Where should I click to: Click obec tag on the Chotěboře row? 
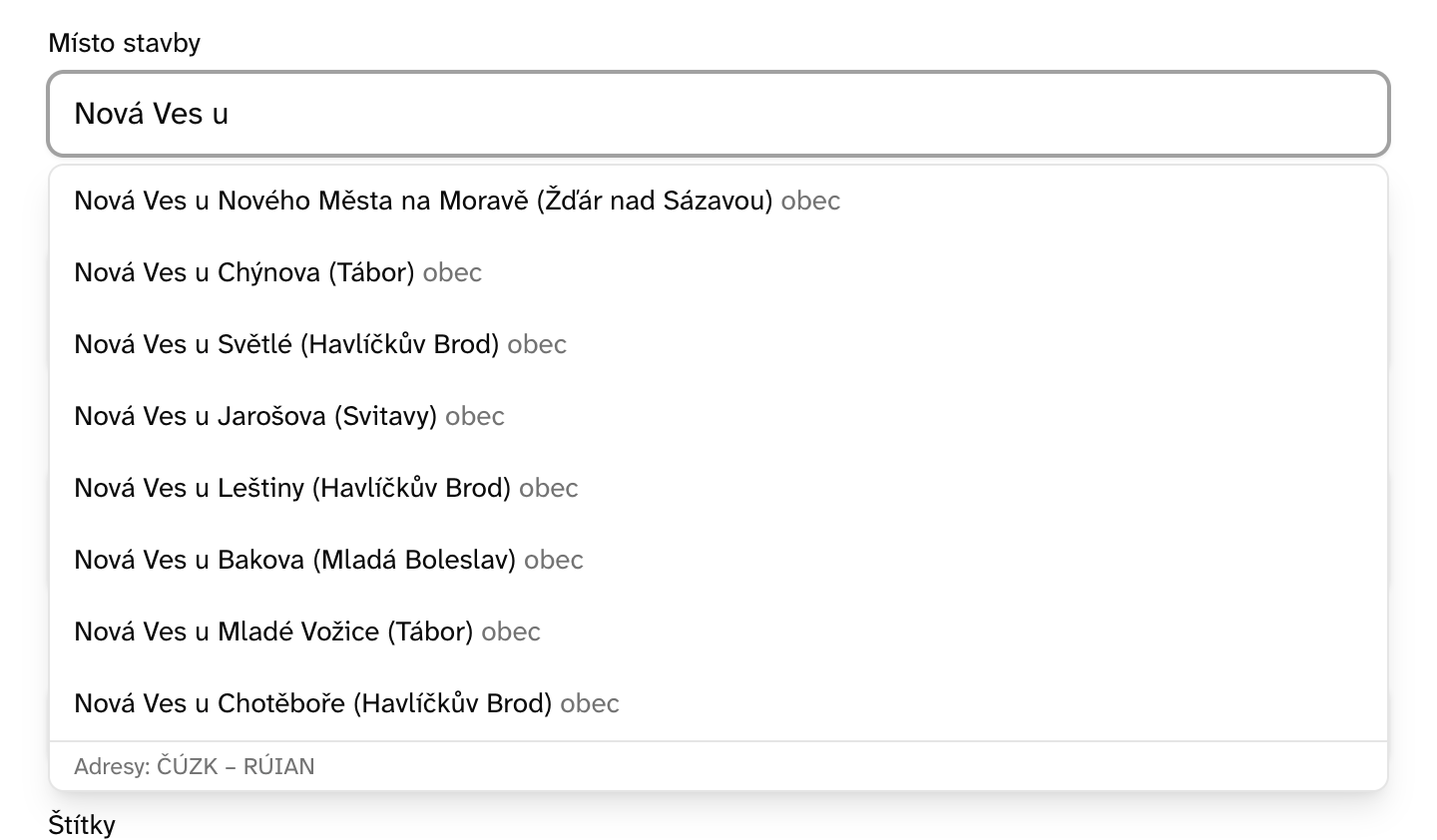coord(590,703)
